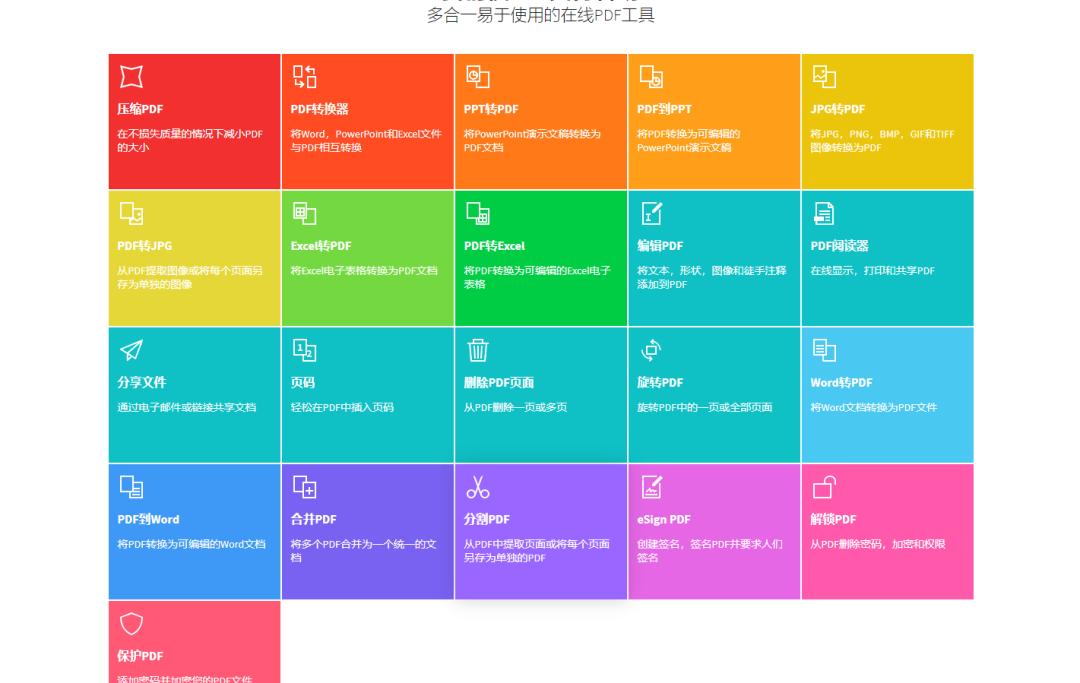Open the 解锁PDF padlock icon
The image size is (1080, 683).
click(824, 487)
